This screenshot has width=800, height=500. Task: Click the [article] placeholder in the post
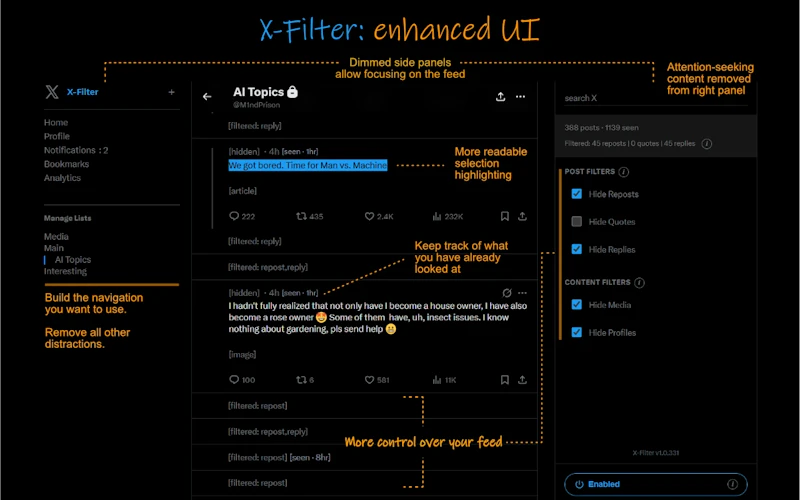click(x=243, y=191)
